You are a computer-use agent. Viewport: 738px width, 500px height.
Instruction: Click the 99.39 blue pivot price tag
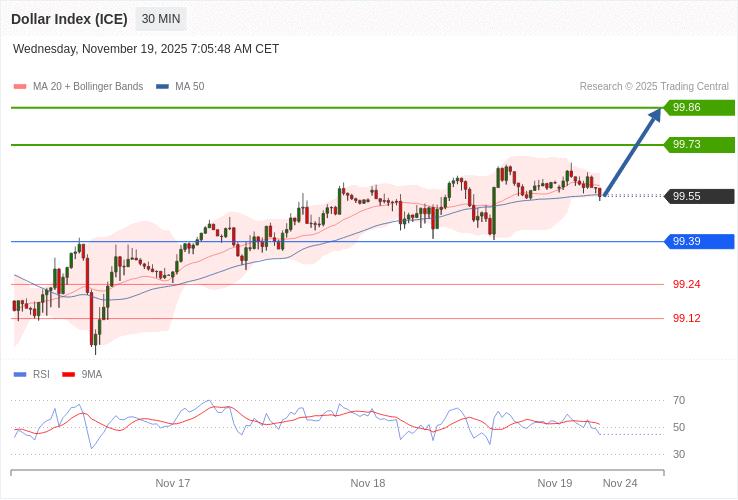[x=699, y=241]
